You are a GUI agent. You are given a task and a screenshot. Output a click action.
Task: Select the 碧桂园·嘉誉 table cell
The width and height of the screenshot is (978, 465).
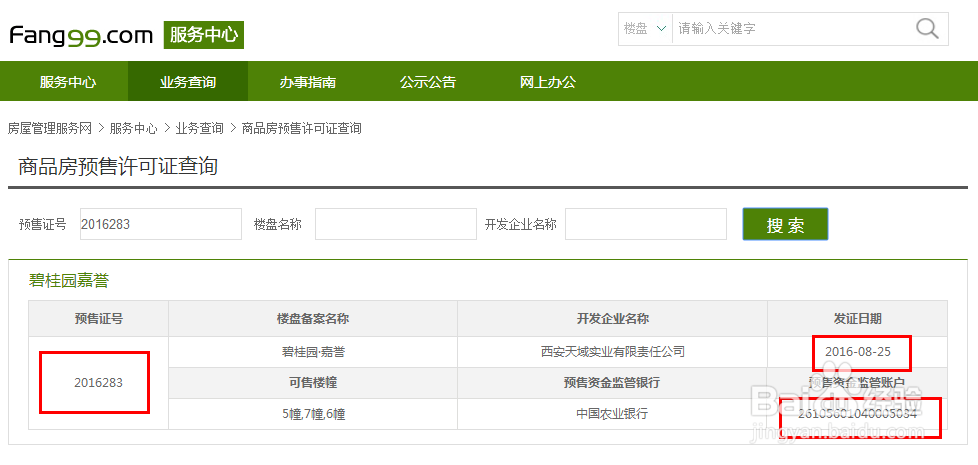click(x=313, y=352)
